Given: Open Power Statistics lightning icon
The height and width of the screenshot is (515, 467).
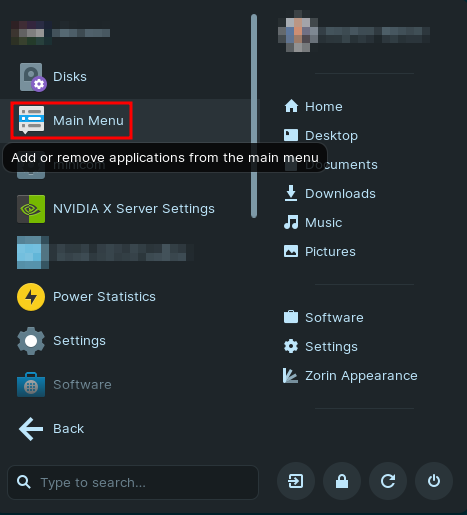Looking at the screenshot, I should 31,297.
